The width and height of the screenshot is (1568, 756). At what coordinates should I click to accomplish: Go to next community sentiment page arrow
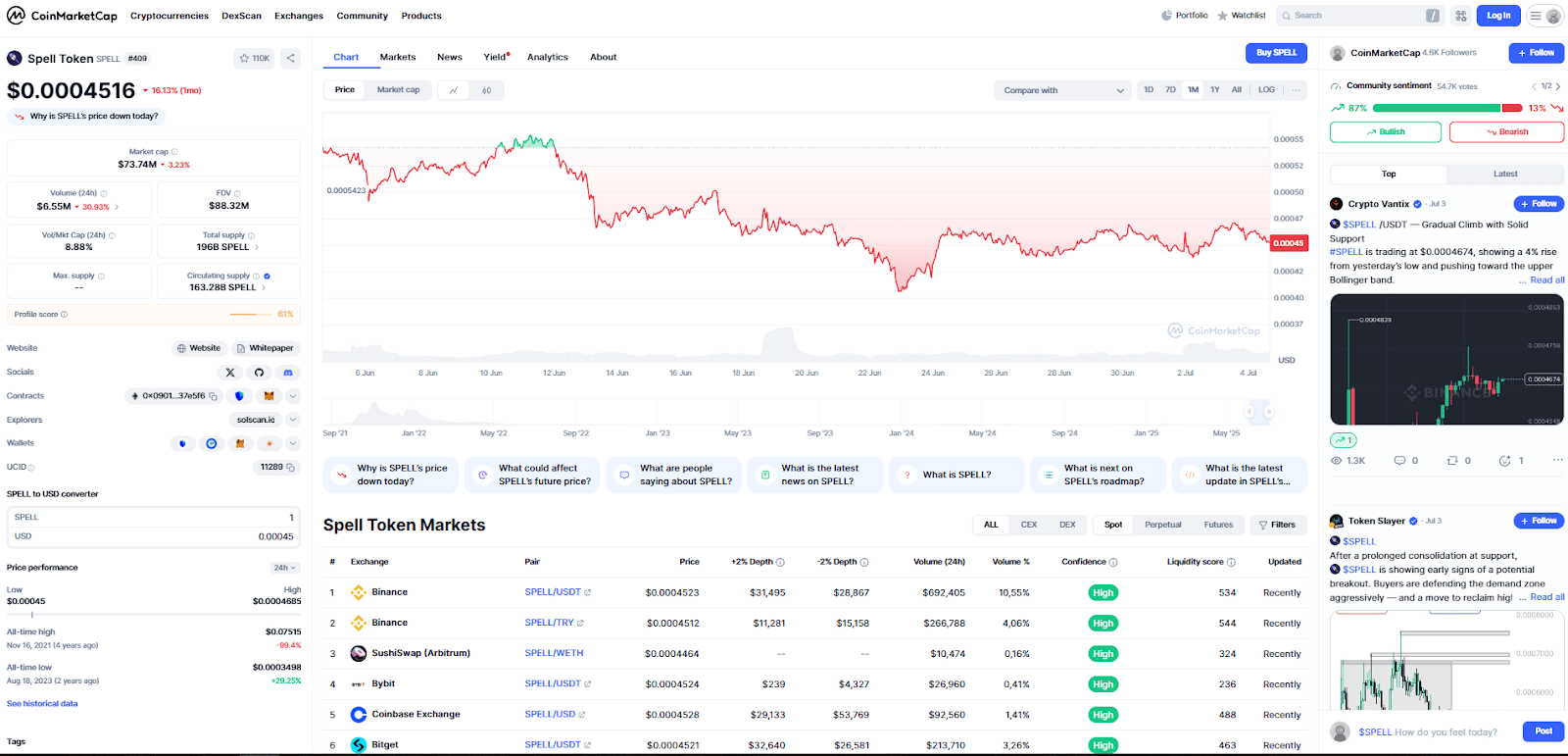click(1558, 86)
